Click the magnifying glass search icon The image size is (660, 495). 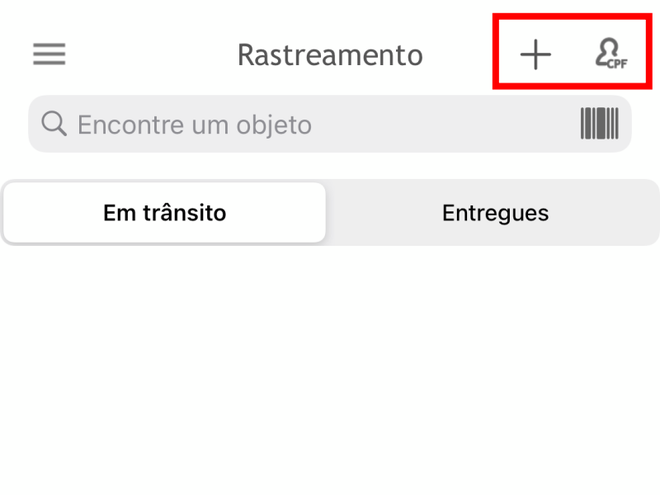coord(54,124)
